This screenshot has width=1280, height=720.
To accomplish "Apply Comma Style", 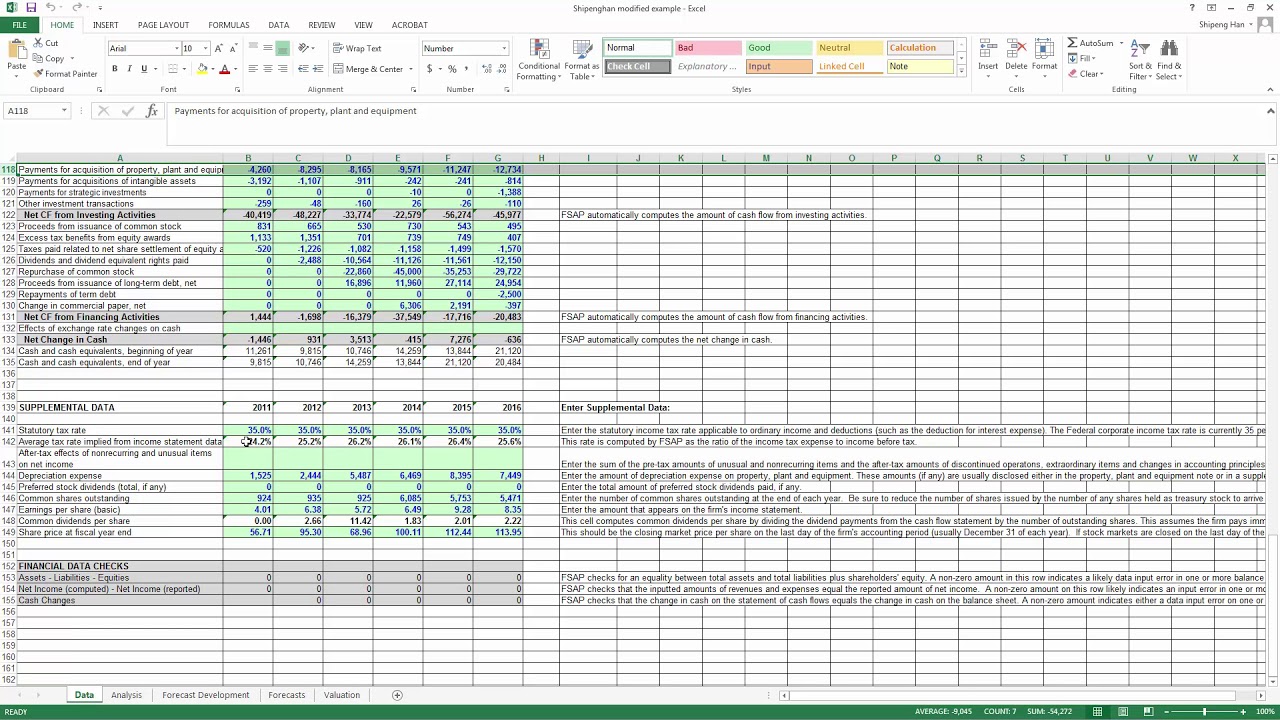I will tap(465, 69).
